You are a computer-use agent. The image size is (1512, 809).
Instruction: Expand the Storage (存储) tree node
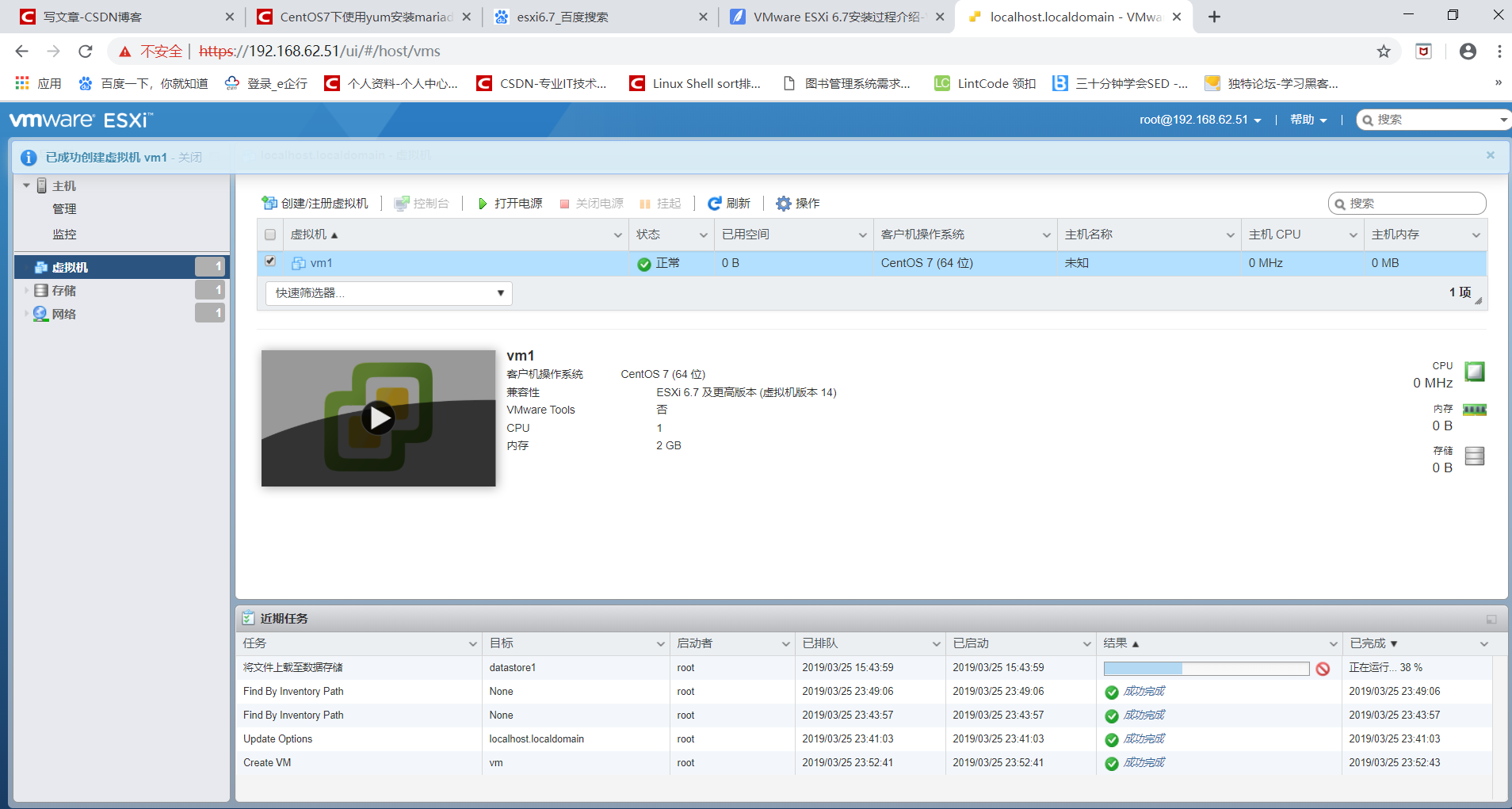(x=26, y=291)
